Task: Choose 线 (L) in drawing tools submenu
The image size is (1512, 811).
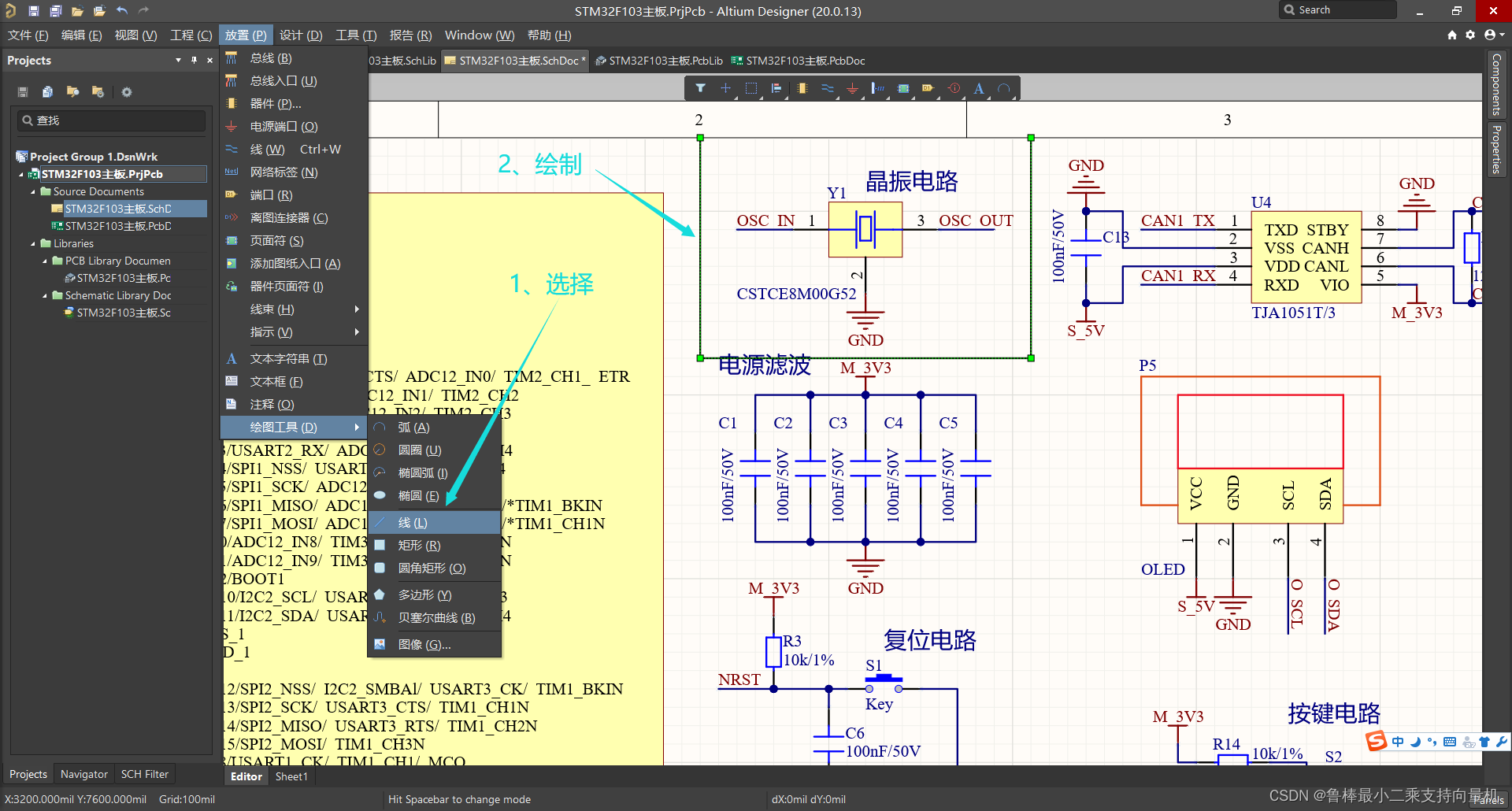Action: pyautogui.click(x=413, y=523)
